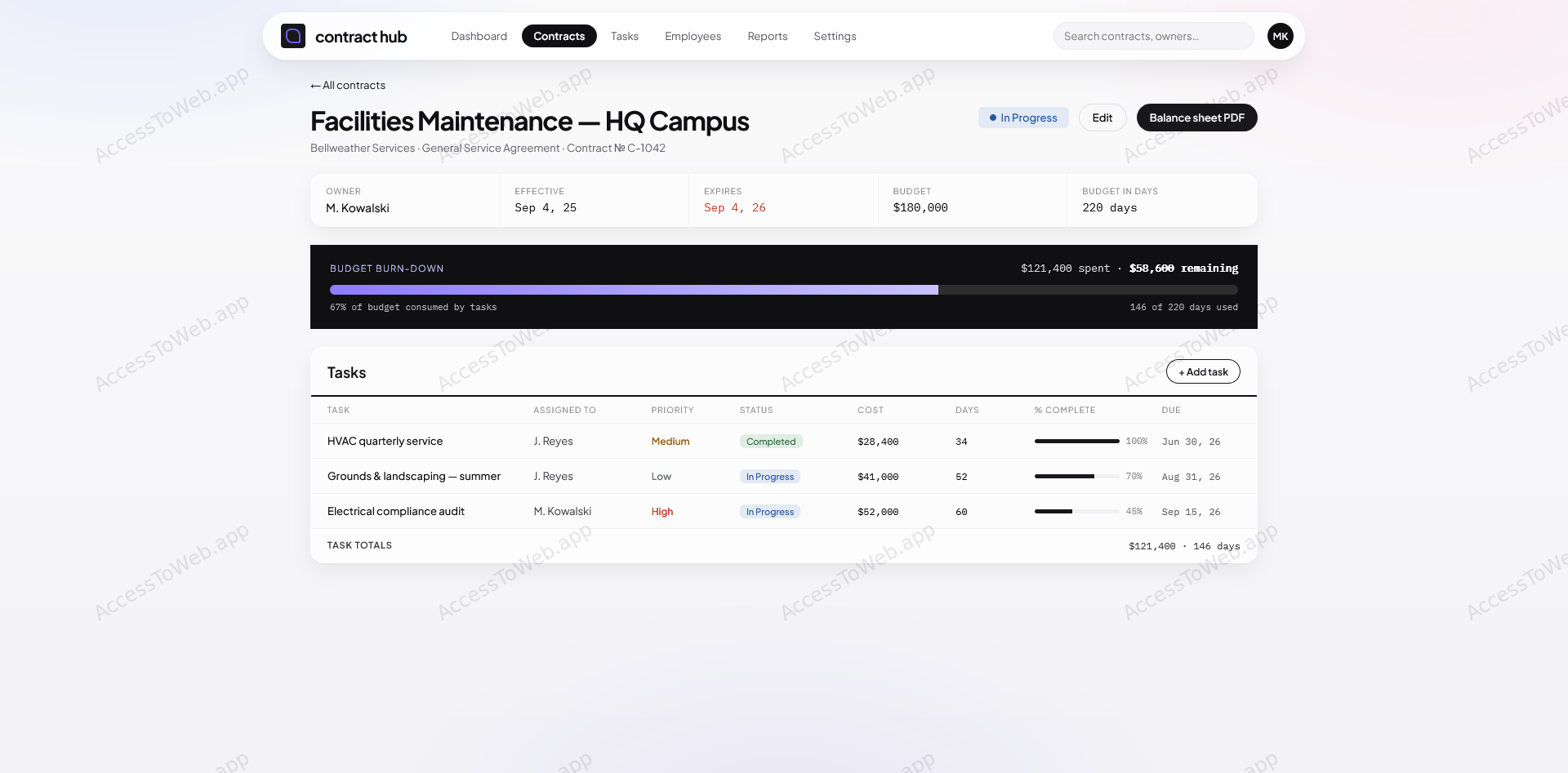Viewport: 1568px width, 773px height.
Task: Click the Aug 31, 26 due date
Action: 1192,477
